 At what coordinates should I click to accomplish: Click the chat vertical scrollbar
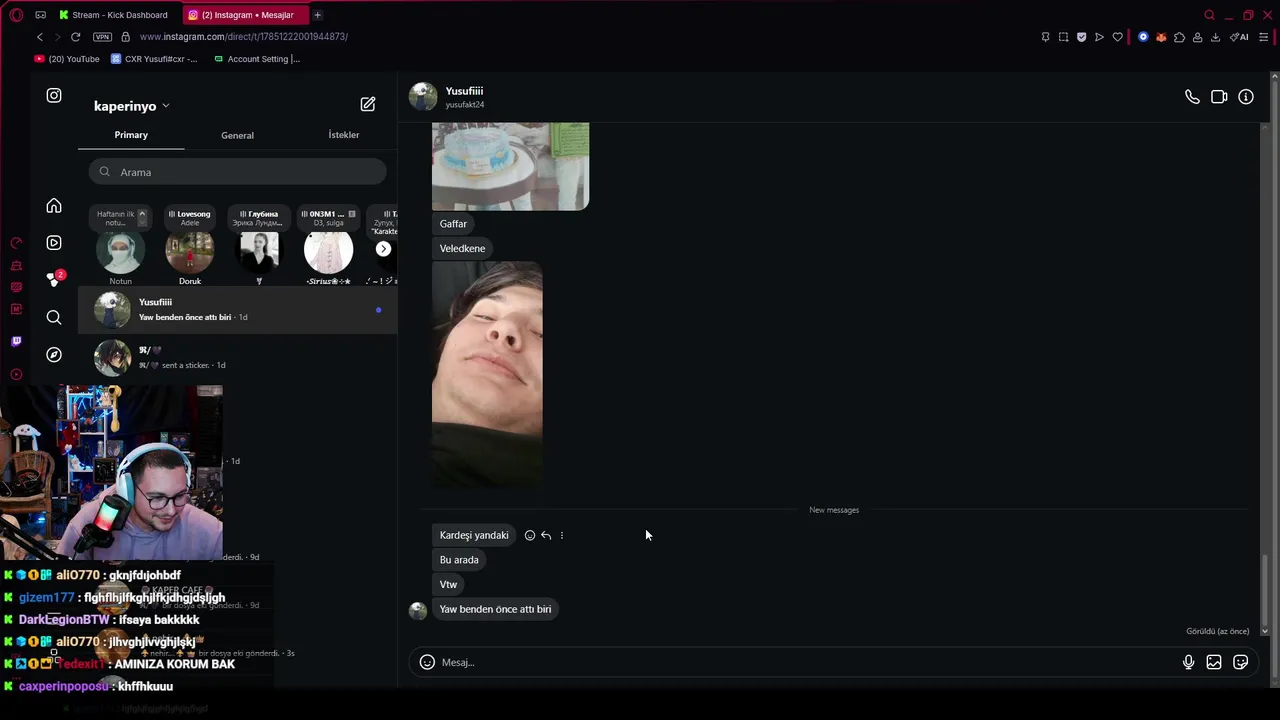coord(1264,590)
